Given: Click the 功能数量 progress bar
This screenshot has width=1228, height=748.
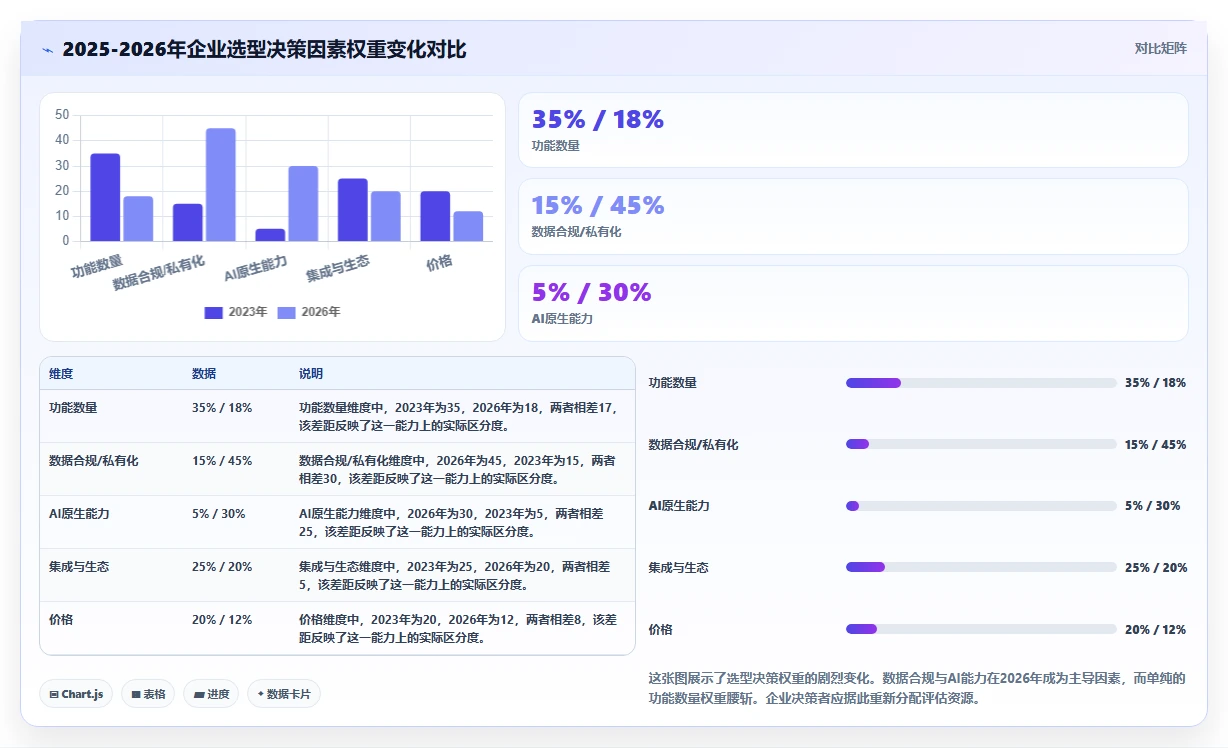Looking at the screenshot, I should click(x=981, y=383).
